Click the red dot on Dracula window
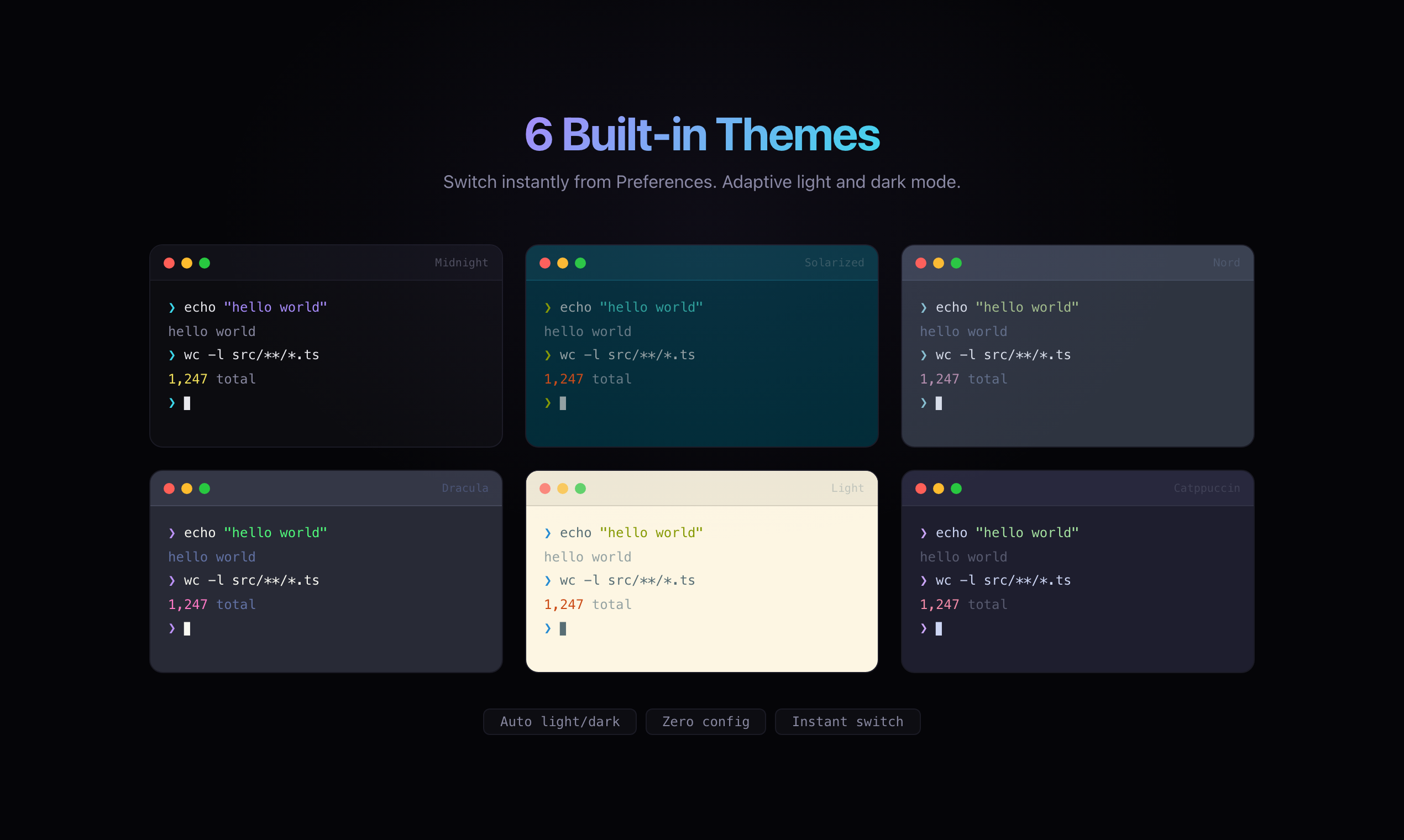The width and height of the screenshot is (1404, 840). 169,488
